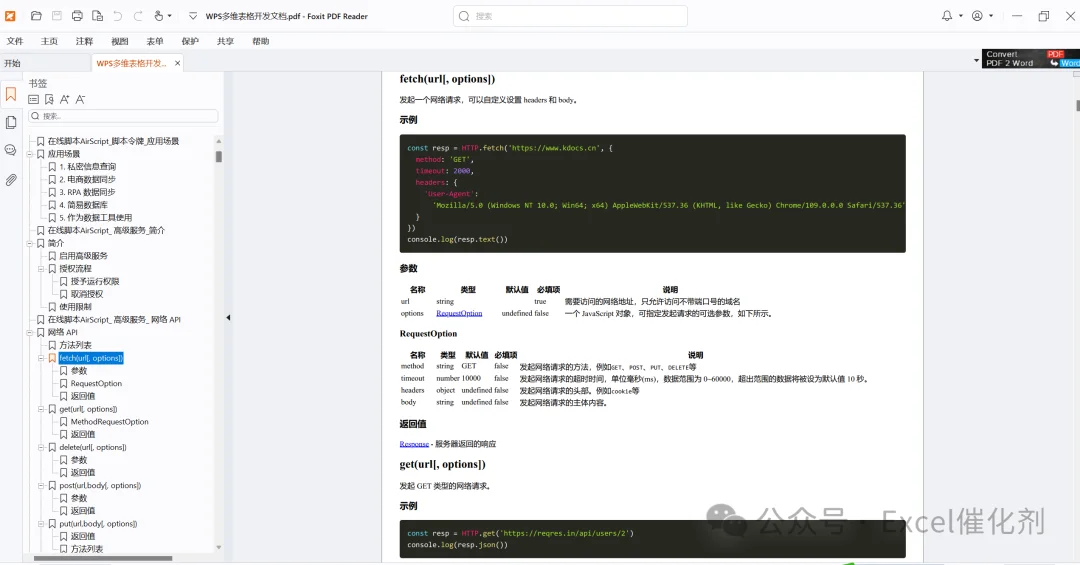Viewport: 1080px width, 565px height.
Task: Click the Print icon
Action: (x=77, y=16)
